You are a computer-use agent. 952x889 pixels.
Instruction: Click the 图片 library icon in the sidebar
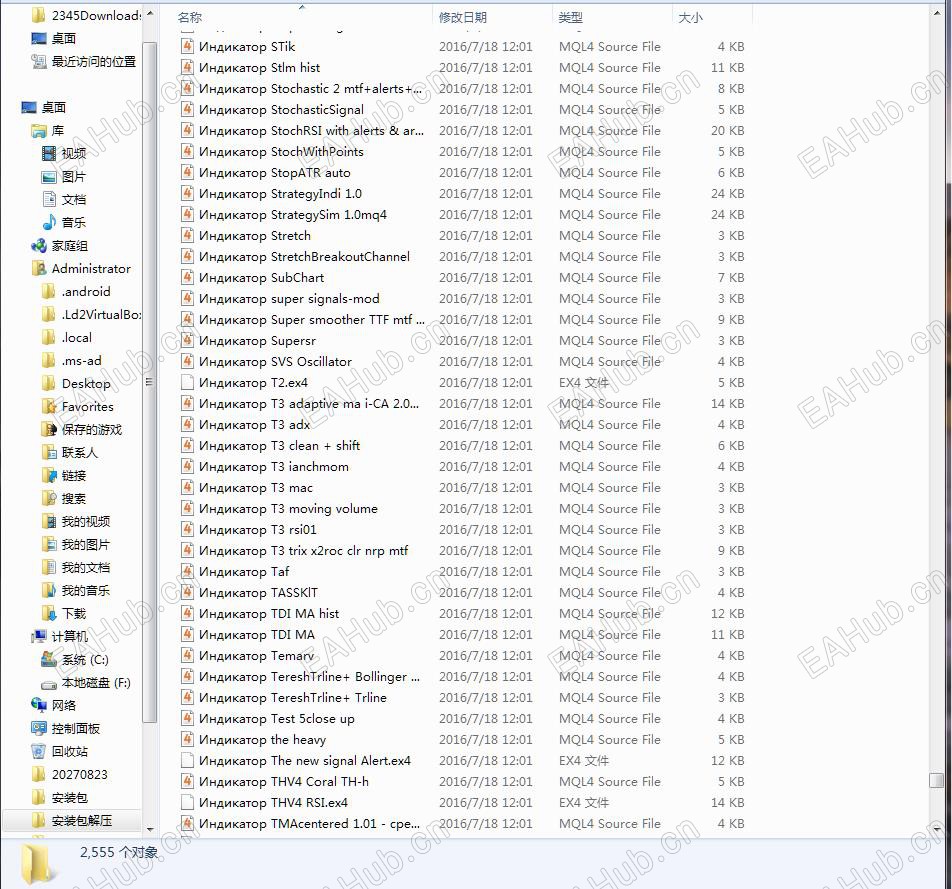coord(49,177)
